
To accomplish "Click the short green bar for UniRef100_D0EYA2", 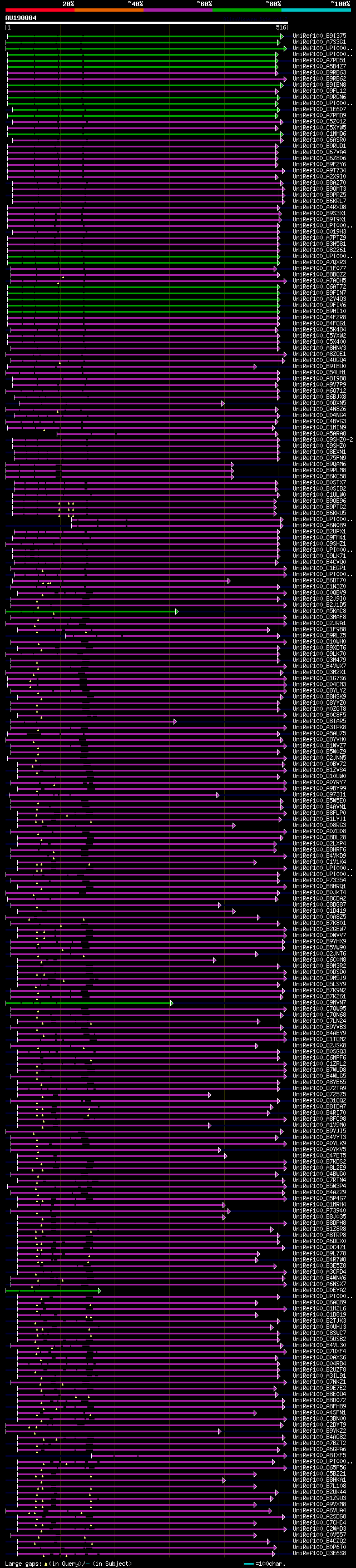I will point(52,1290).
